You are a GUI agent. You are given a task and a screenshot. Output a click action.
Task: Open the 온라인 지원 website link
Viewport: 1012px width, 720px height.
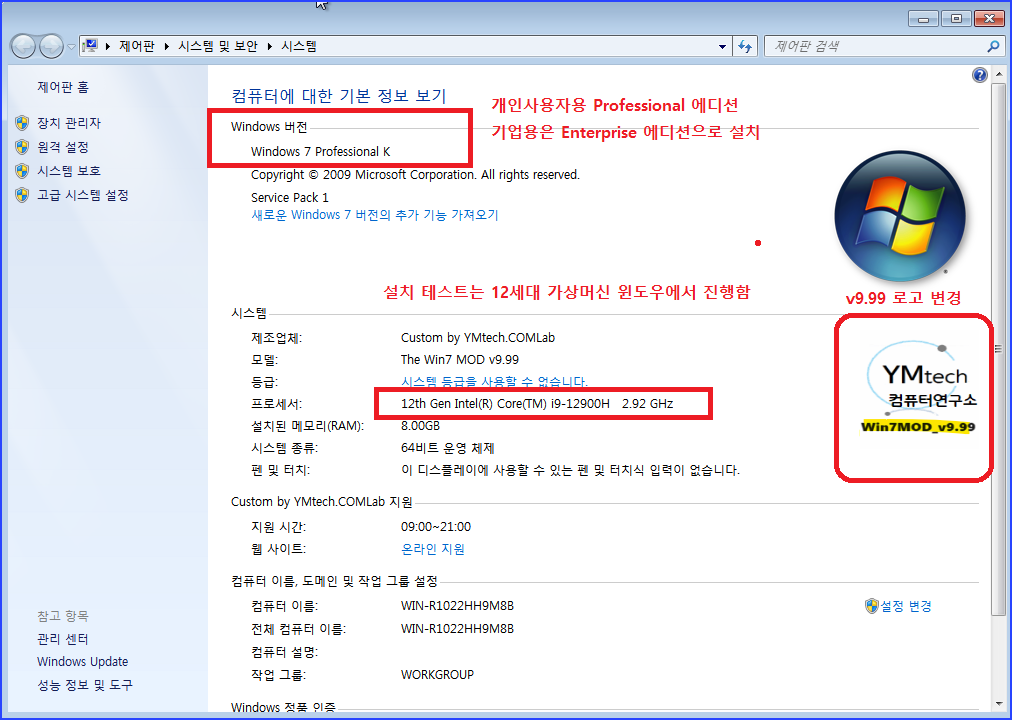433,549
